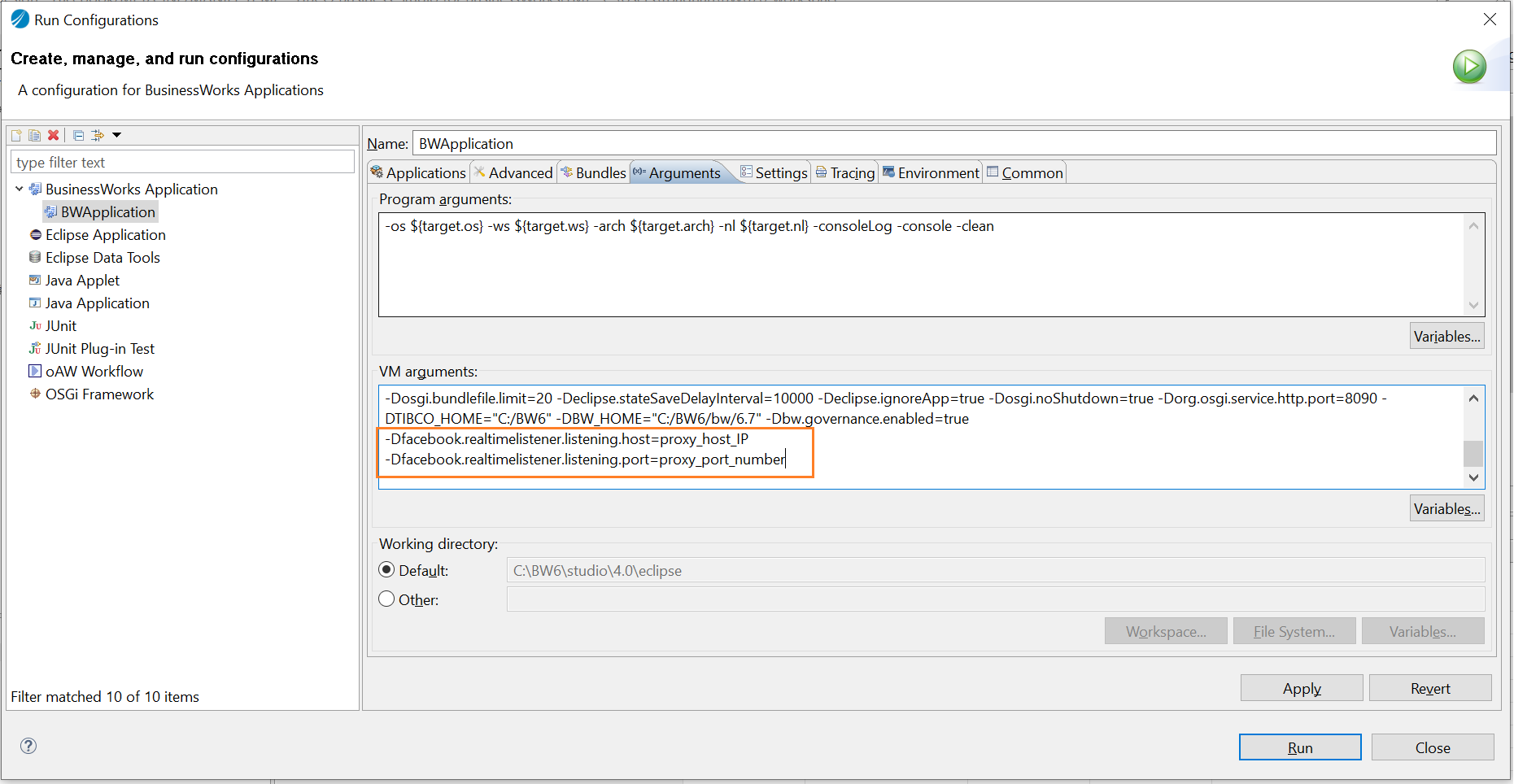
Task: Click the help question mark icon
Action: point(28,746)
